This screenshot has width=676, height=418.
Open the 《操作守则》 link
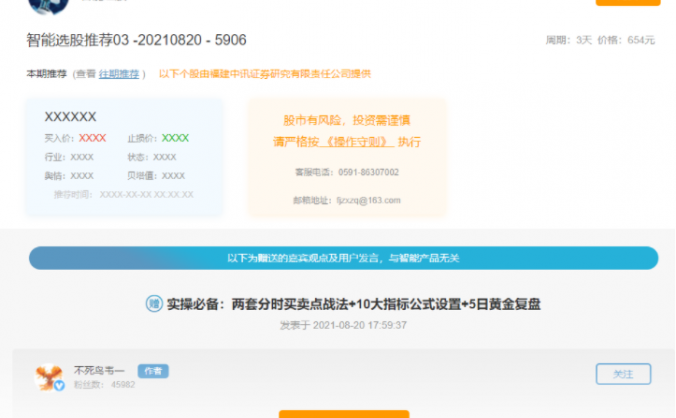point(356,142)
